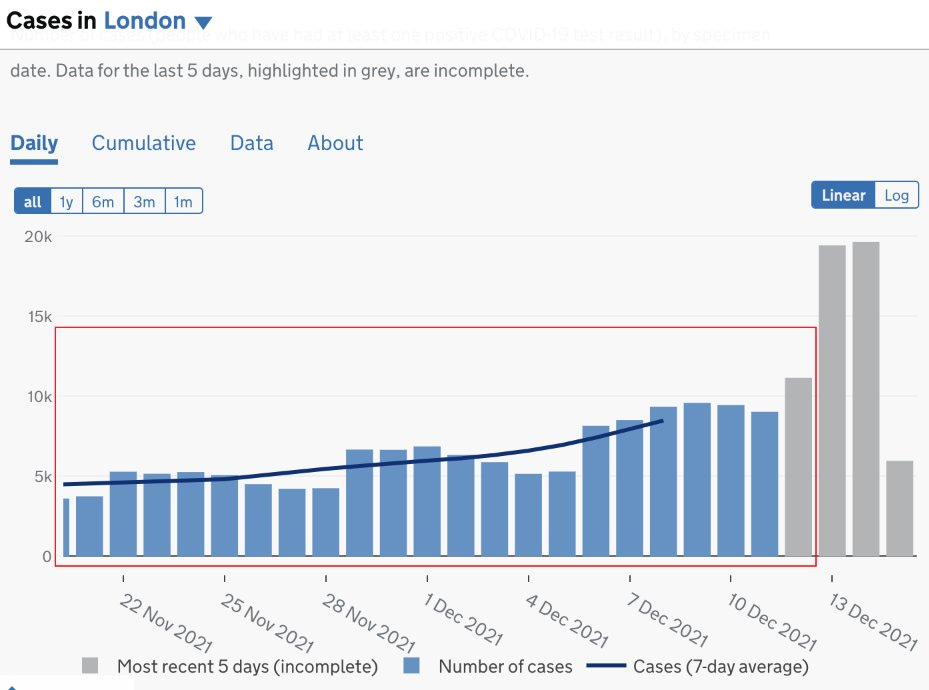
Task: Toggle the dark 7-day average legend line
Action: point(606,666)
